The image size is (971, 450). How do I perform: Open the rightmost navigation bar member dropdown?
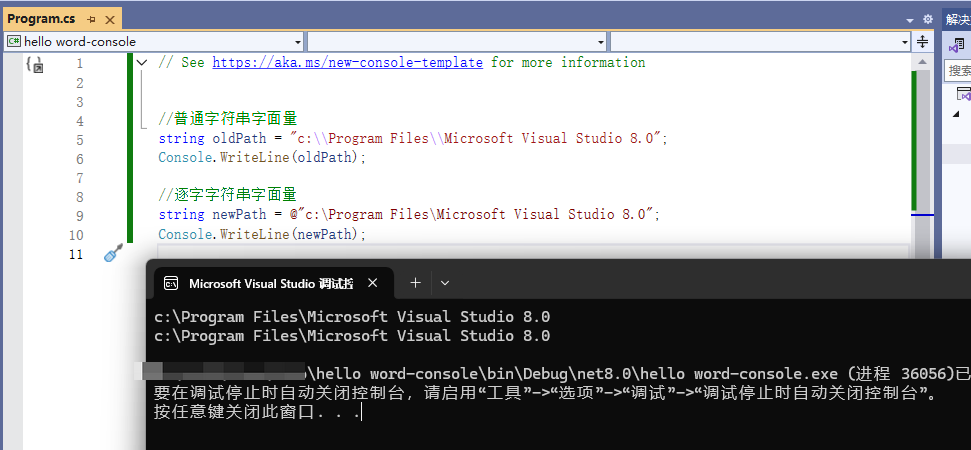pos(905,42)
